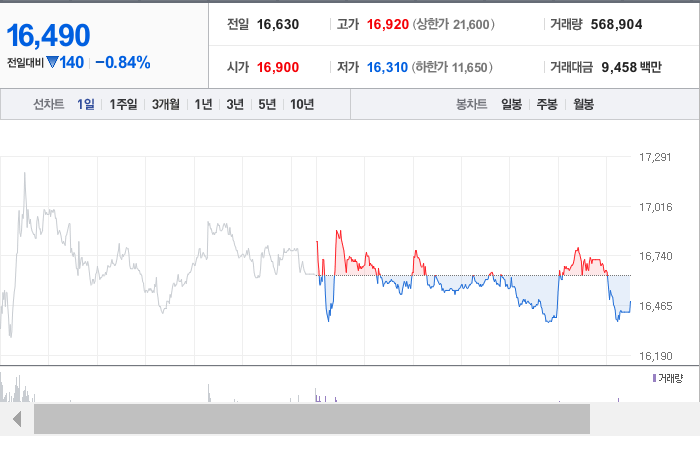Click the 거래대금 value 9,458 백만

(631, 67)
